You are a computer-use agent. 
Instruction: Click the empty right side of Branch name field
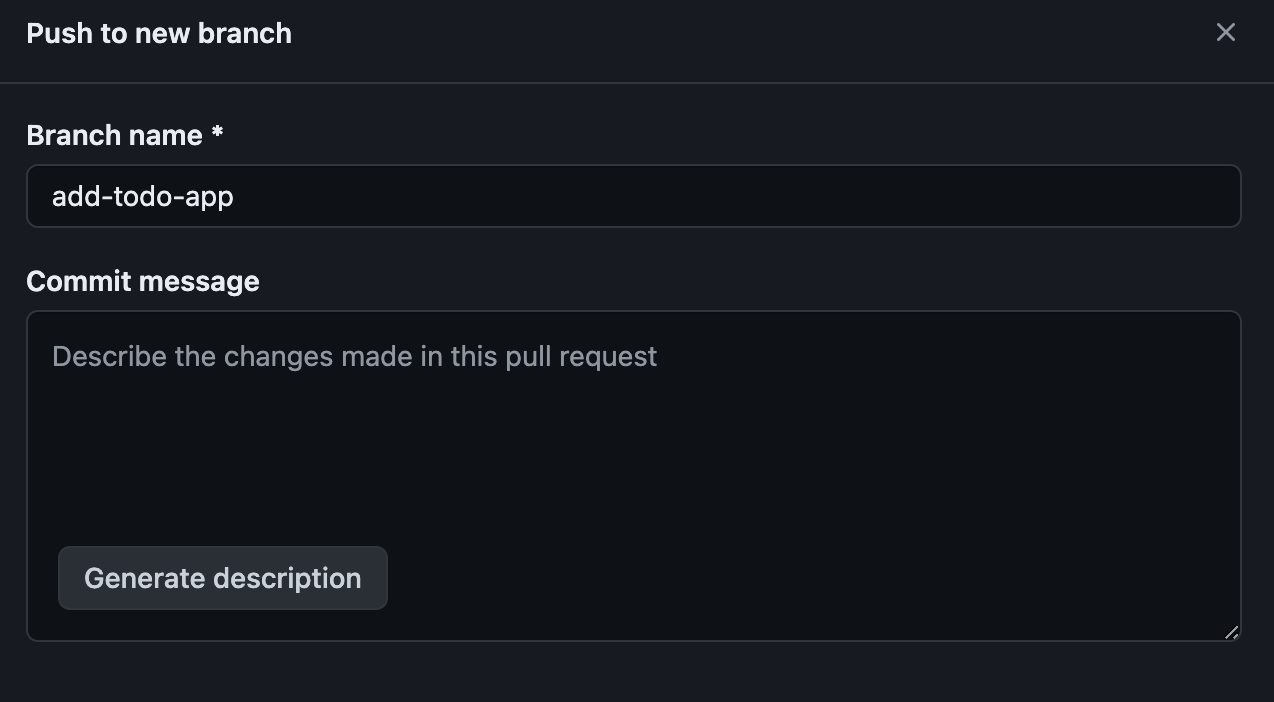pos(900,196)
